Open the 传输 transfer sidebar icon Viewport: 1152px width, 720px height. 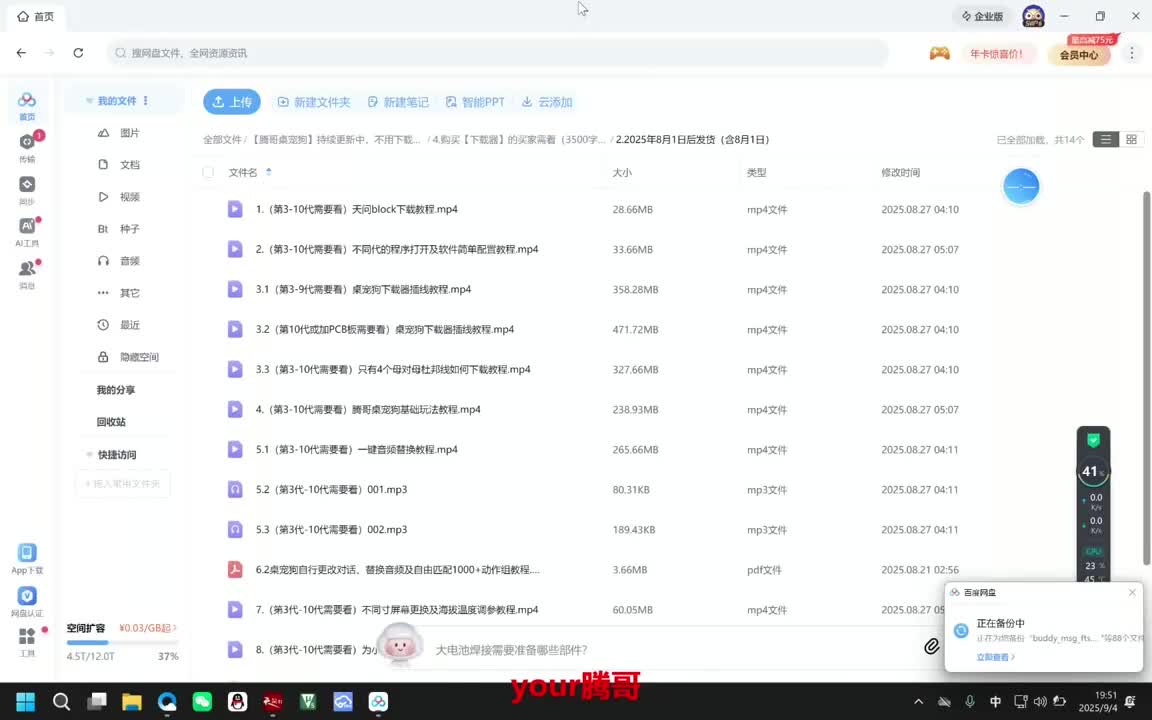(x=27, y=147)
